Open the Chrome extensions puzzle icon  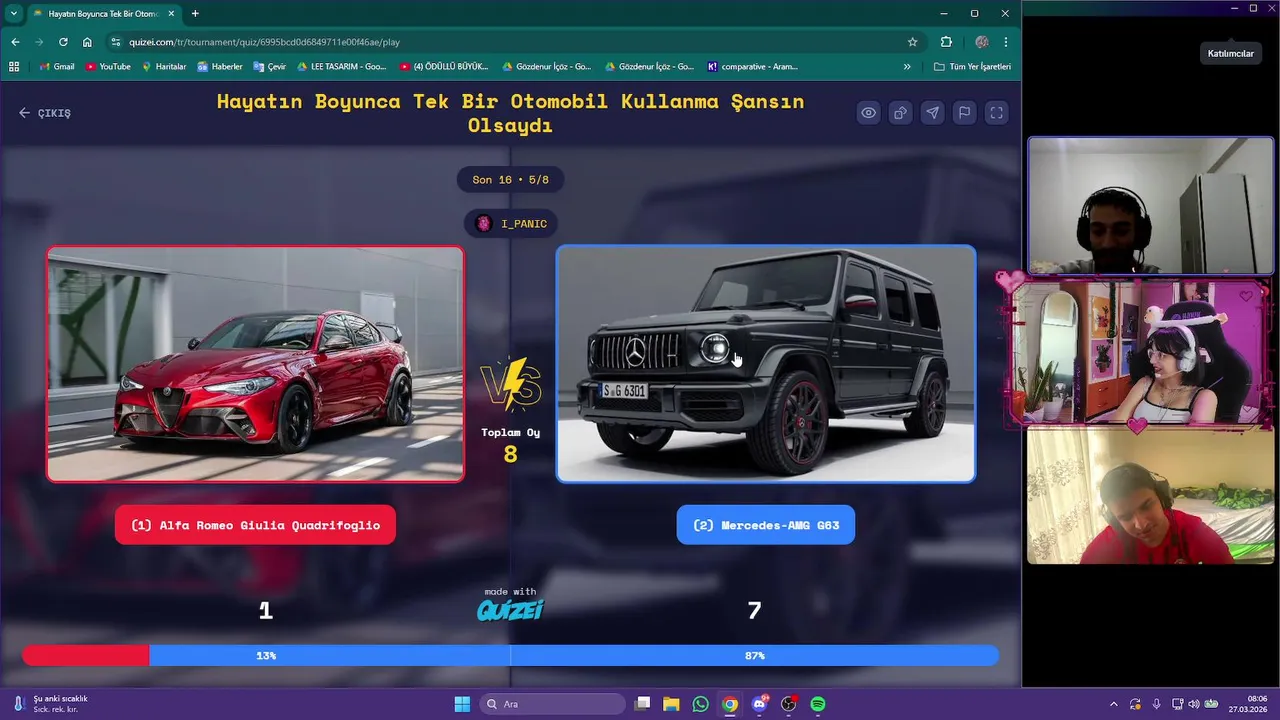coord(946,42)
